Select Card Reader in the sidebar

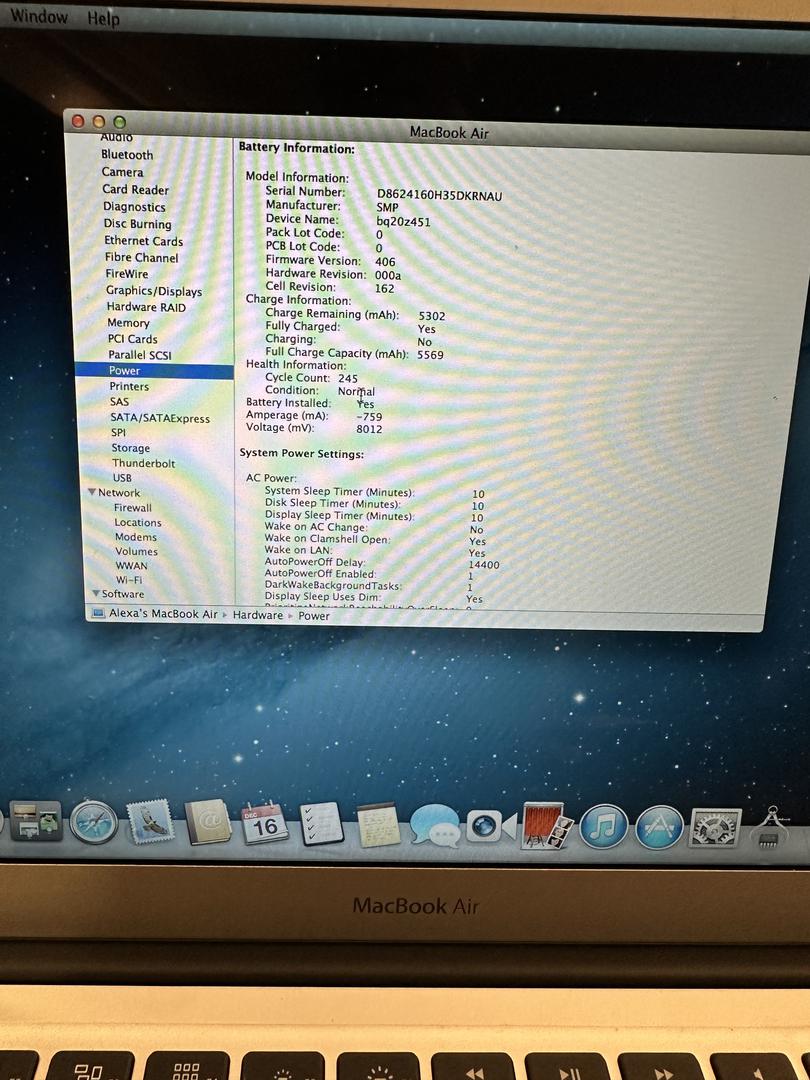[x=136, y=189]
